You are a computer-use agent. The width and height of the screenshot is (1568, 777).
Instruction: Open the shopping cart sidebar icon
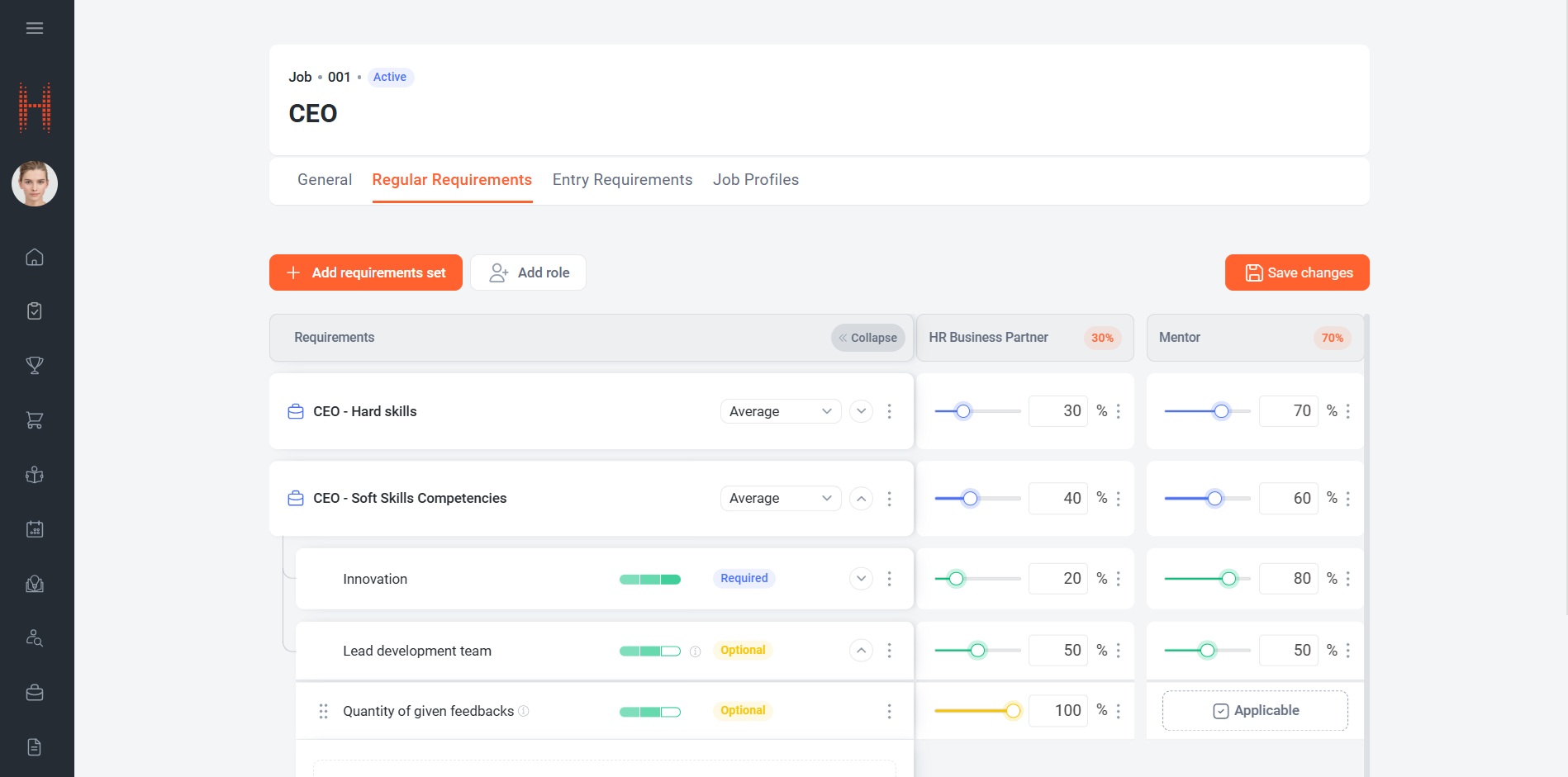click(35, 420)
